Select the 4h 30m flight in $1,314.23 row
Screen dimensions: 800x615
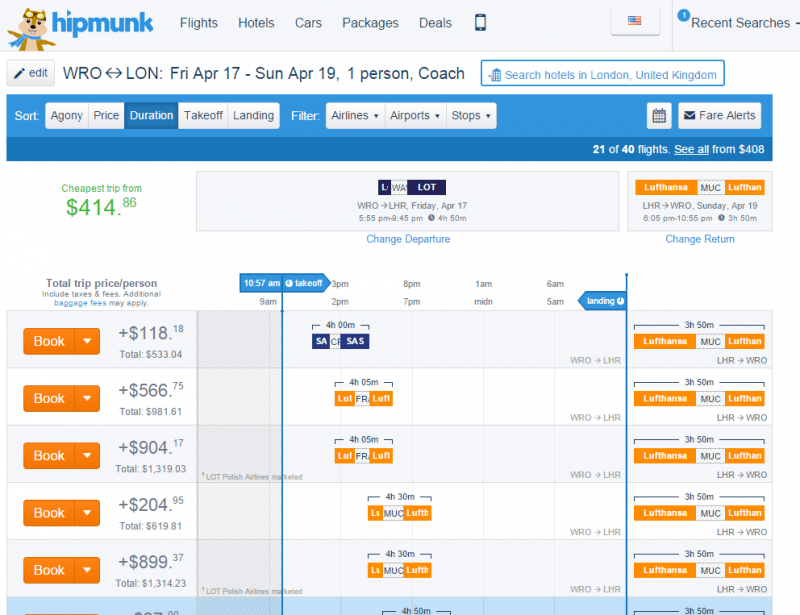coord(399,570)
